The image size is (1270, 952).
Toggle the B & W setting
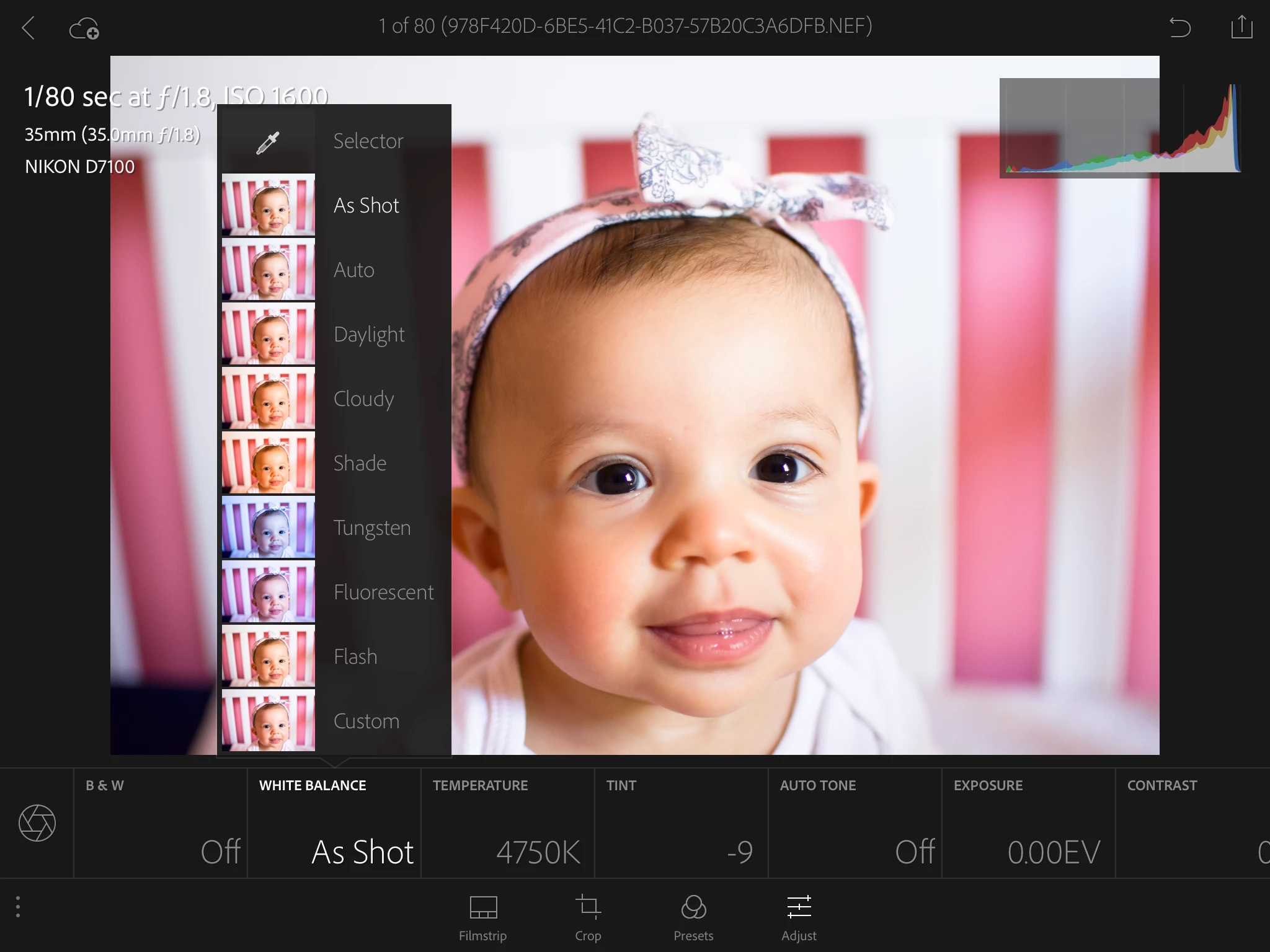(x=161, y=823)
